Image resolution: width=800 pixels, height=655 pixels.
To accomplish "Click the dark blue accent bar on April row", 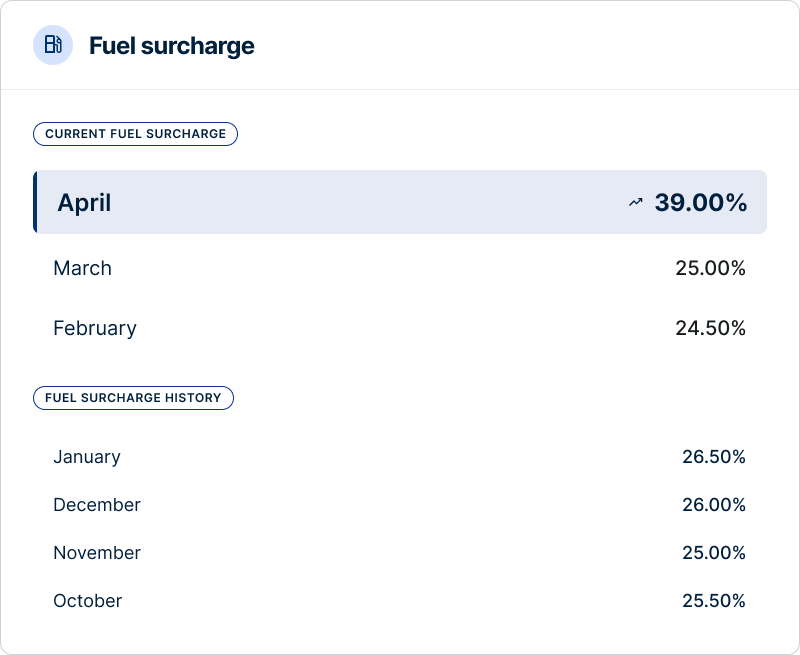I will (x=35, y=202).
